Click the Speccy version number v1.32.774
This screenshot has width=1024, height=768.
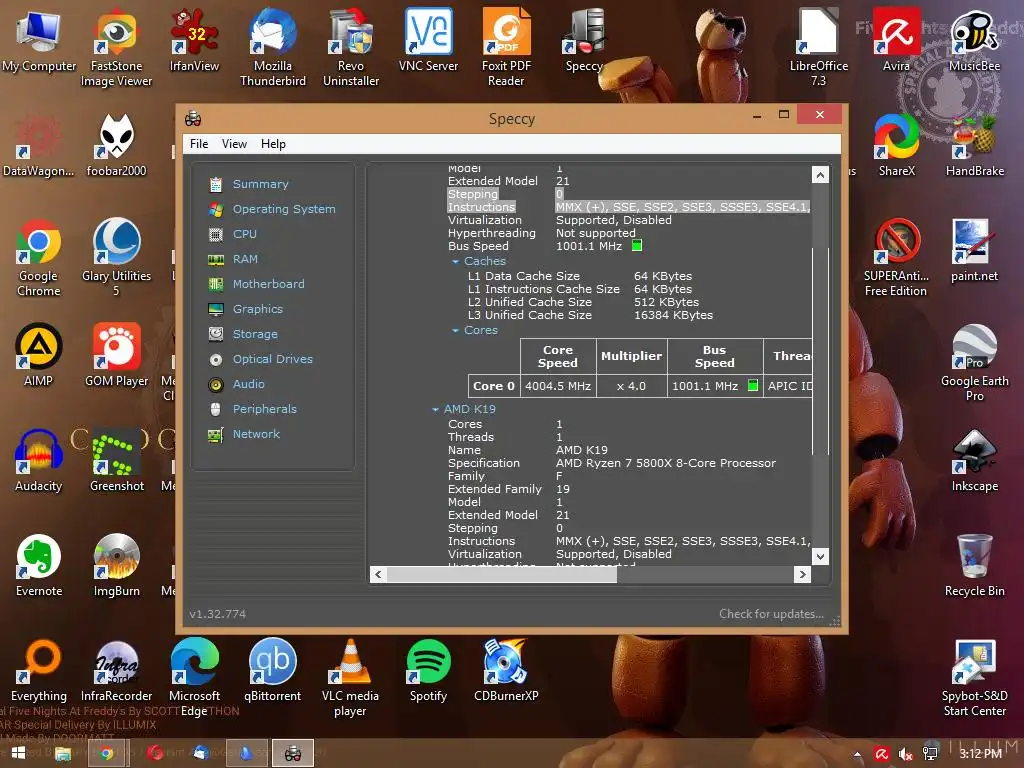[217, 614]
